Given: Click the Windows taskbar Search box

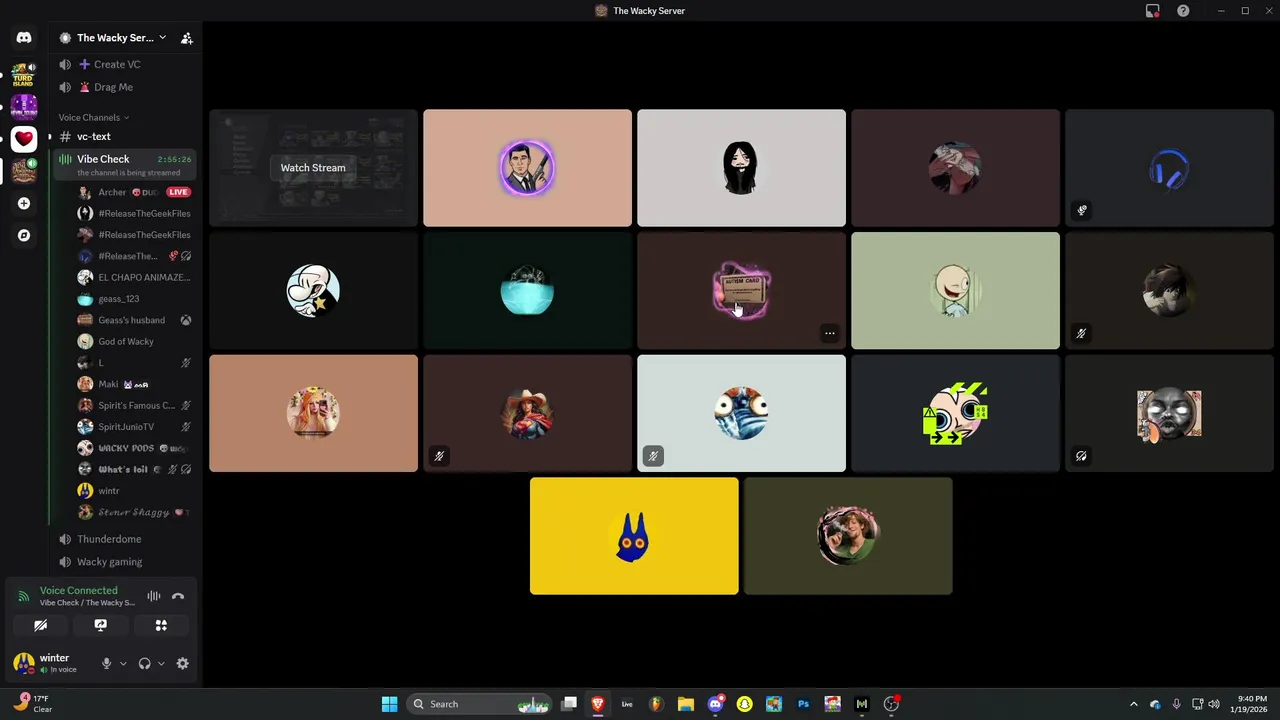Looking at the screenshot, I should click(x=481, y=704).
